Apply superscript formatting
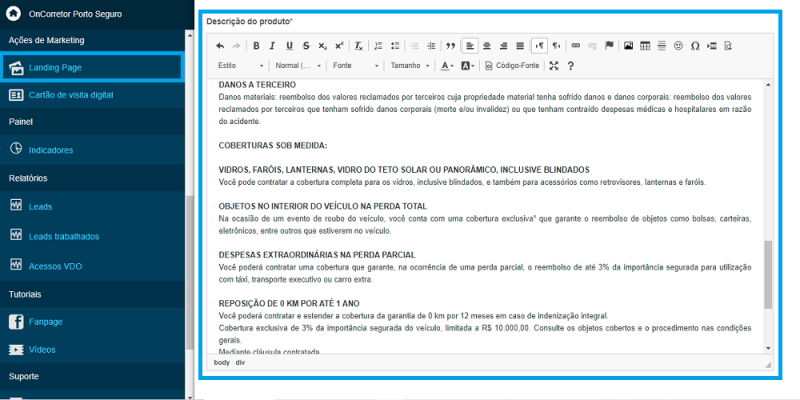This screenshot has height=400, width=800. [x=339, y=46]
